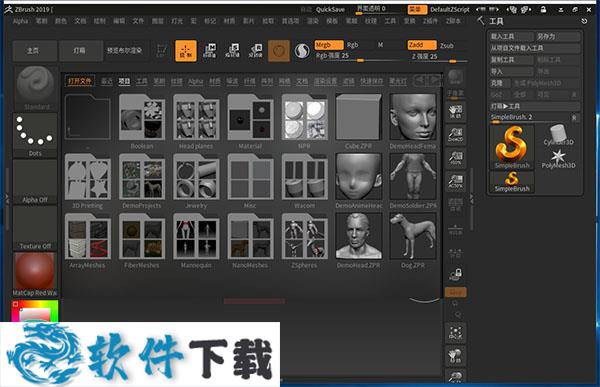Collapse the right tray divider arrows
Screen dimensions: 600x387
(x=471, y=198)
